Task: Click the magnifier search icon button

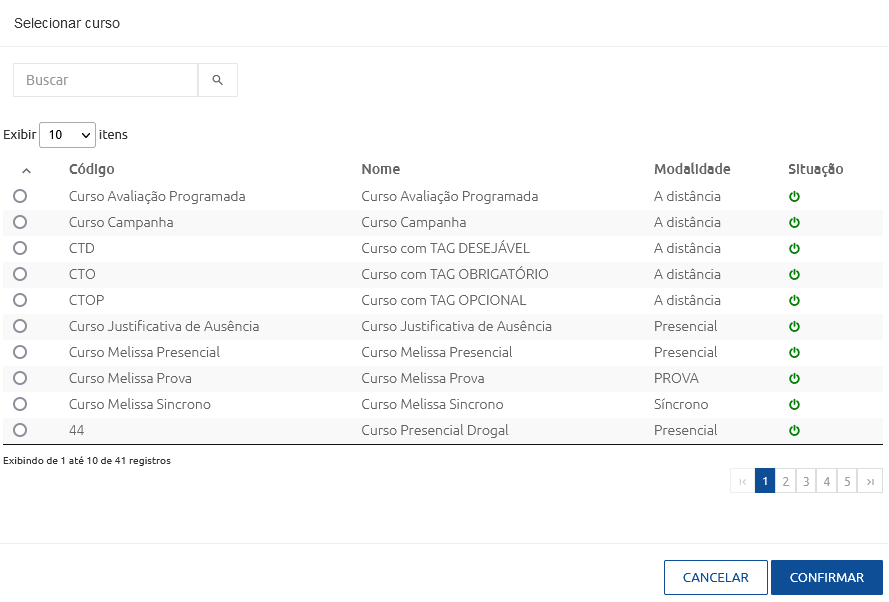Action: pos(218,80)
